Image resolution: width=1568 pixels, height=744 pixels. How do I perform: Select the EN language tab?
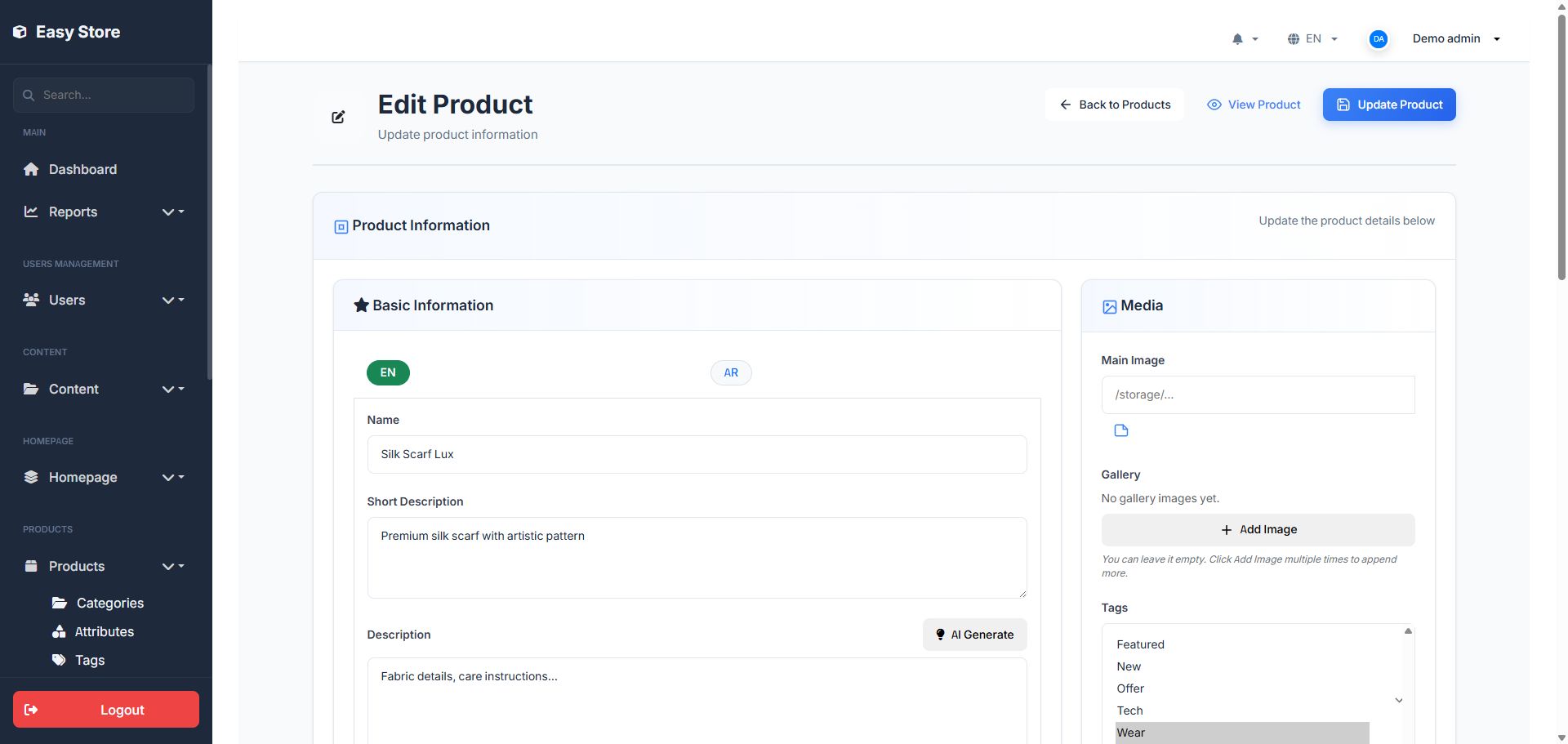click(388, 372)
